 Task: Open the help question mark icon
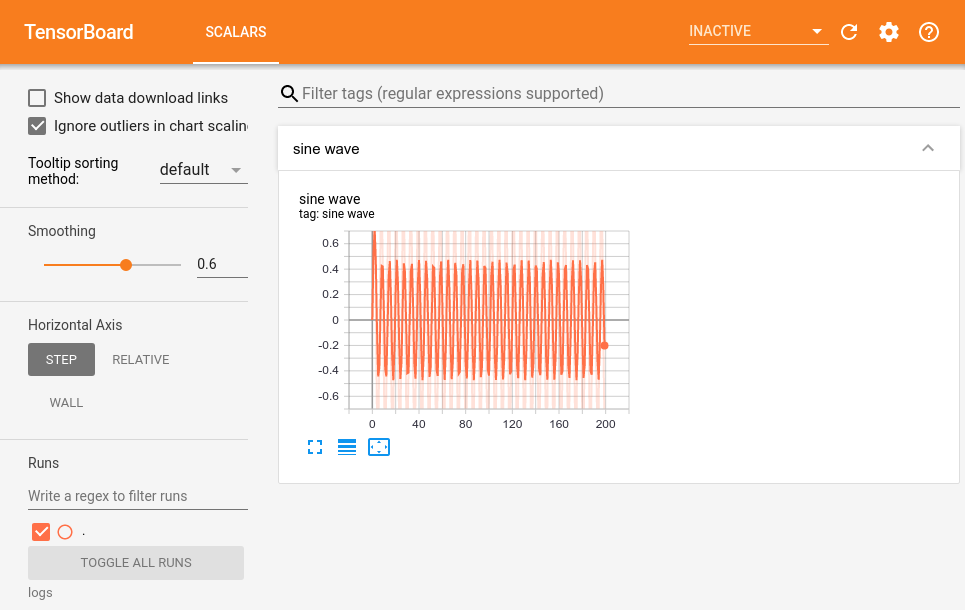(x=929, y=32)
